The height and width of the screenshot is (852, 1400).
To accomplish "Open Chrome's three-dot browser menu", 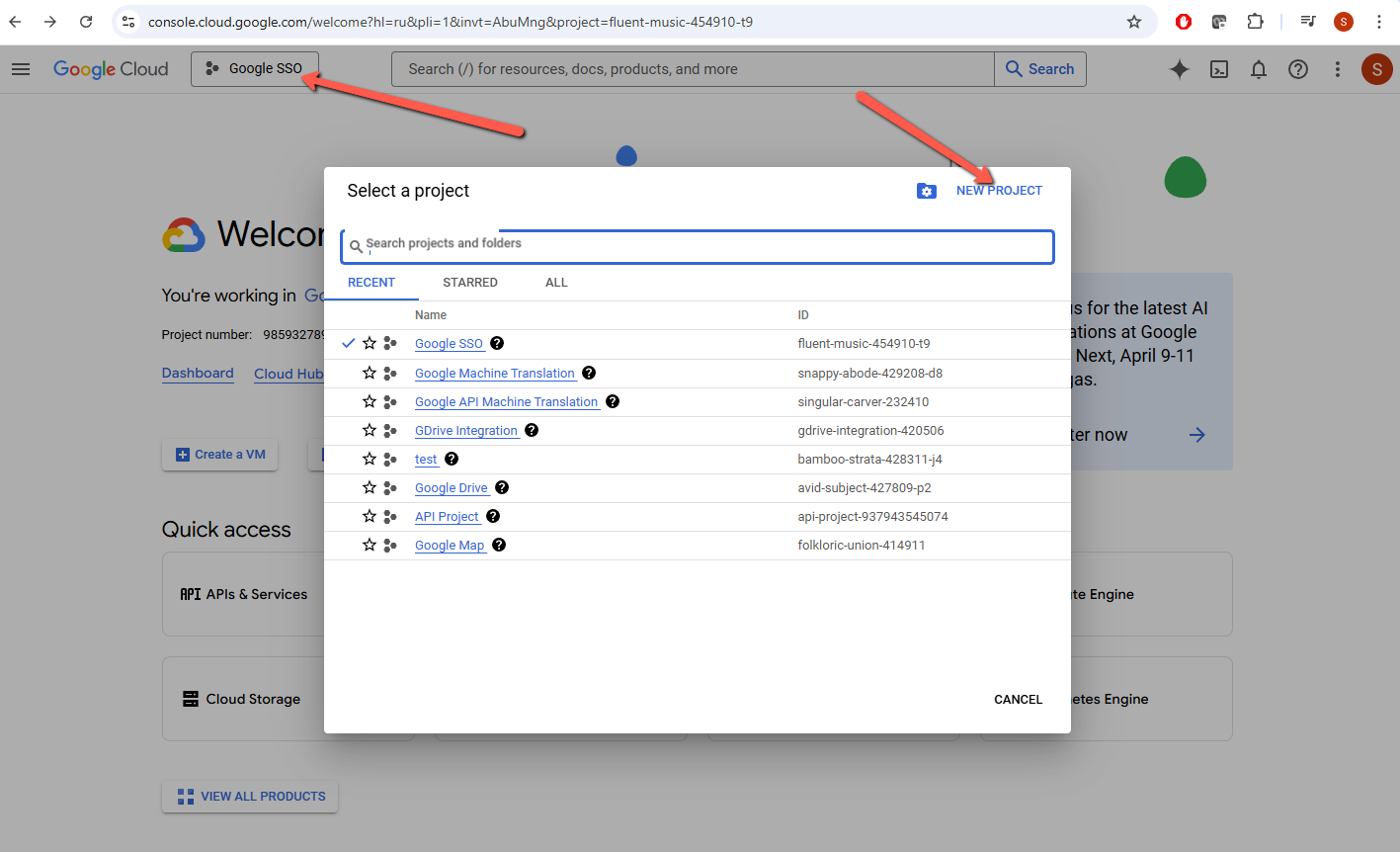I will click(1379, 22).
